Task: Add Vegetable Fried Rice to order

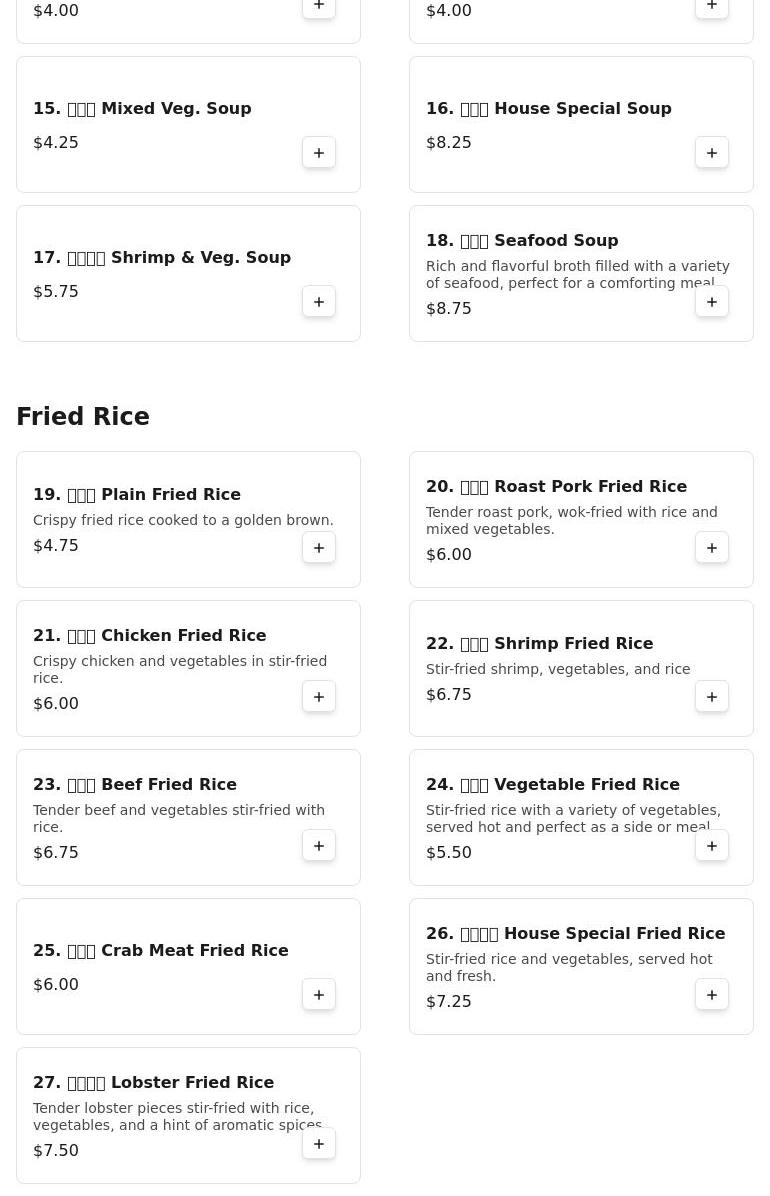Action: click(712, 846)
